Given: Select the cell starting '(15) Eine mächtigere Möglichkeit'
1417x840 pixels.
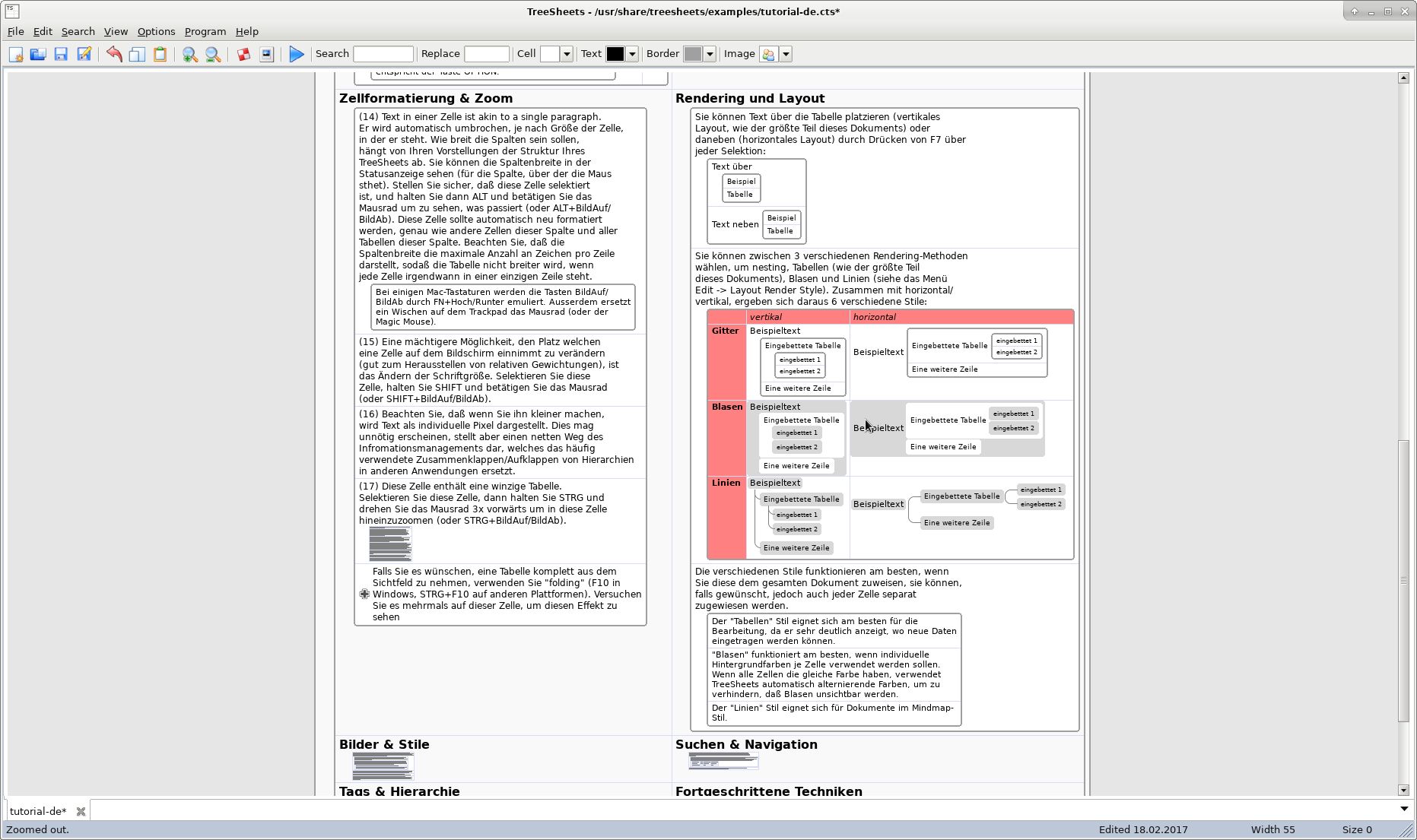Looking at the screenshot, I should pos(500,370).
